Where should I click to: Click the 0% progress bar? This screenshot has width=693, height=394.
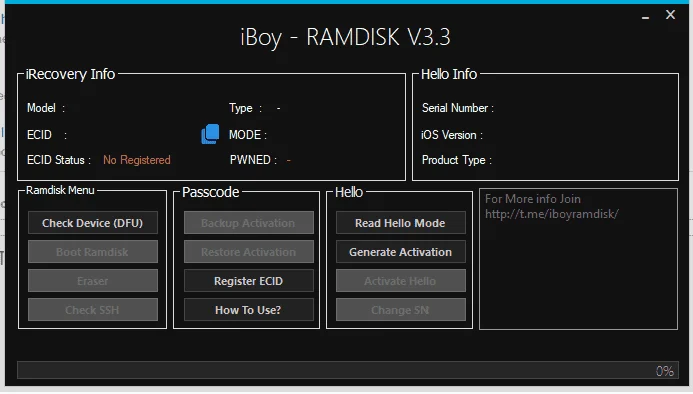(348, 370)
